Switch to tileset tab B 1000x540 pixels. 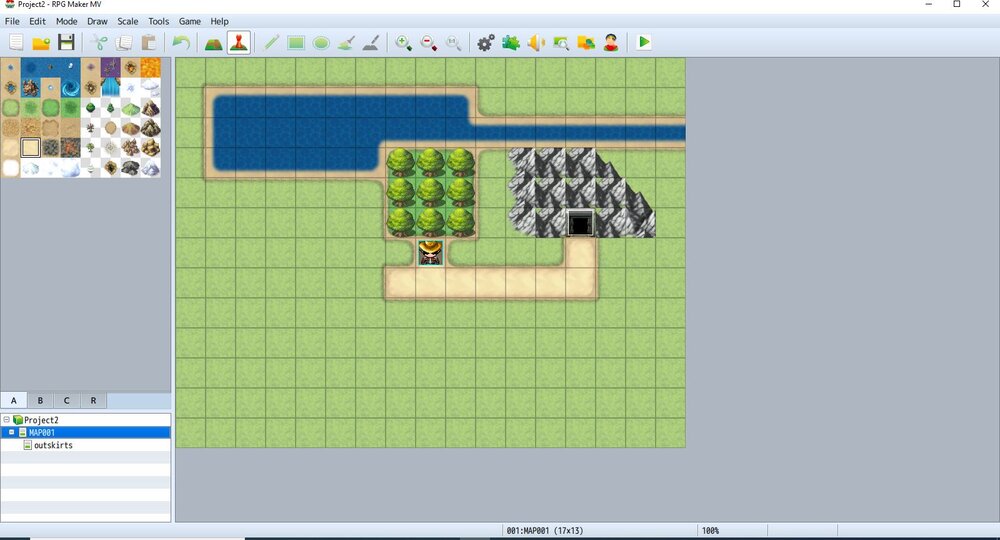(x=40, y=400)
